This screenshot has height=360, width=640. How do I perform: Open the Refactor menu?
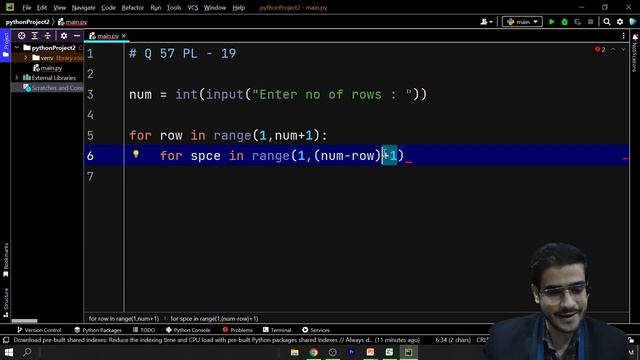pos(133,7)
